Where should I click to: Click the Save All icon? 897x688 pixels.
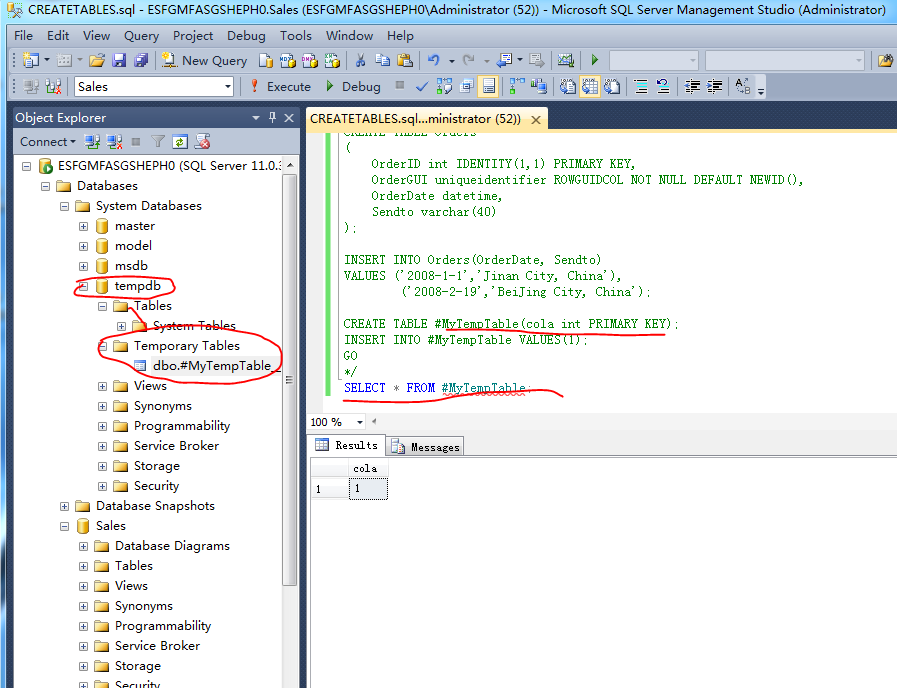pyautogui.click(x=141, y=60)
